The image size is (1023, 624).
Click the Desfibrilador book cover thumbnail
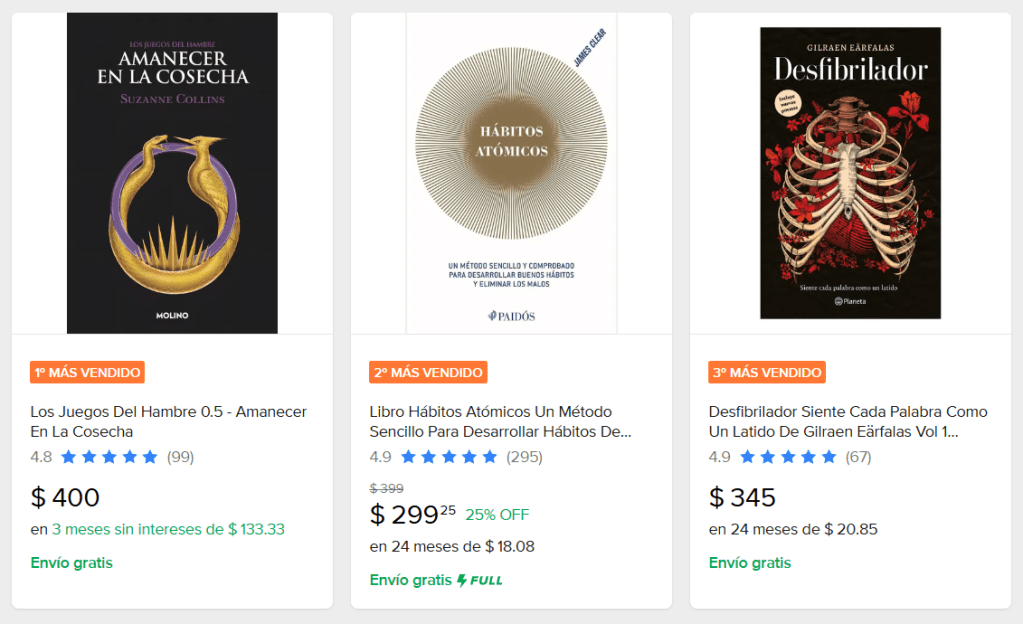[x=850, y=173]
